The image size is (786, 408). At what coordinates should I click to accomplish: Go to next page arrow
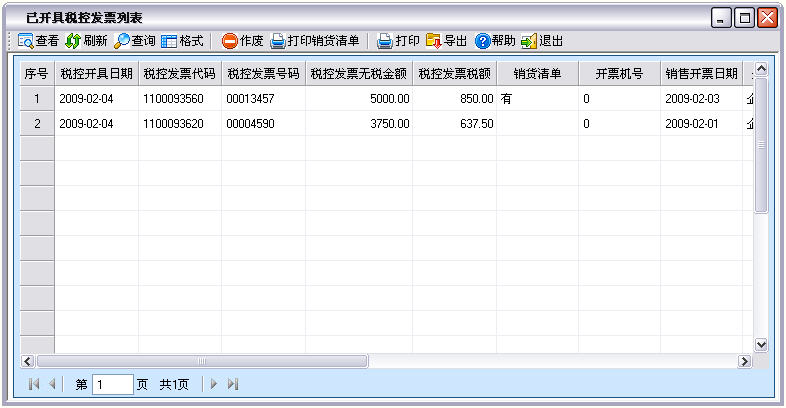[x=214, y=384]
